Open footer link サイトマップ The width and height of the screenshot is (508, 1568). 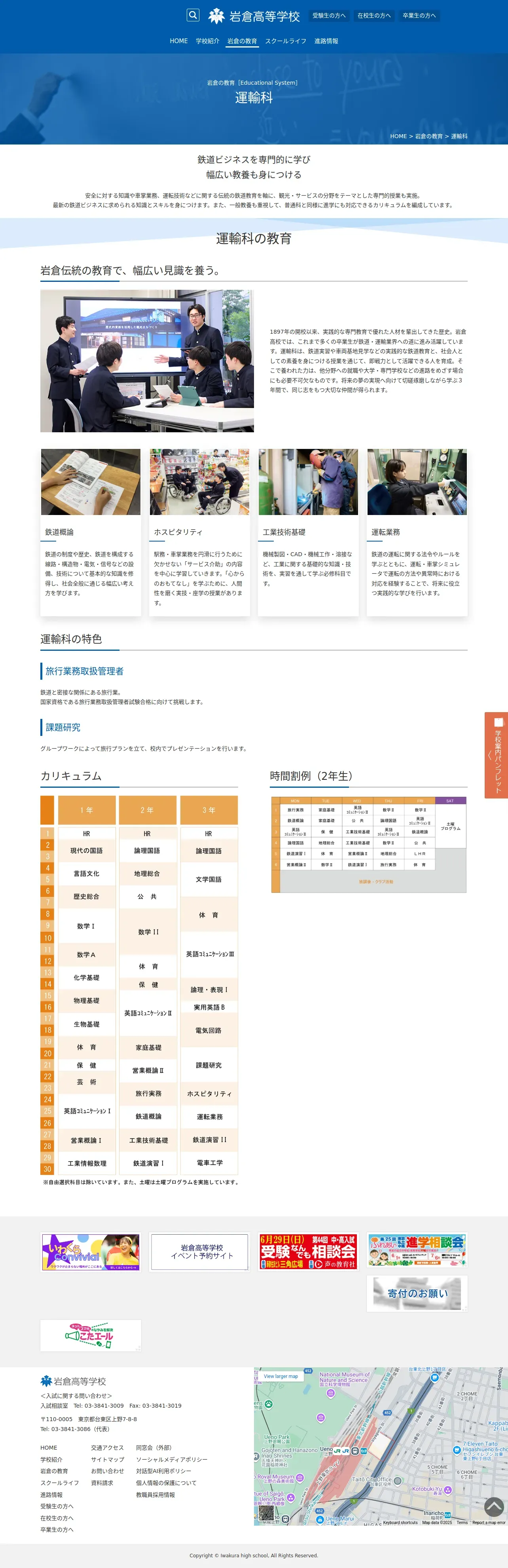107,1460
